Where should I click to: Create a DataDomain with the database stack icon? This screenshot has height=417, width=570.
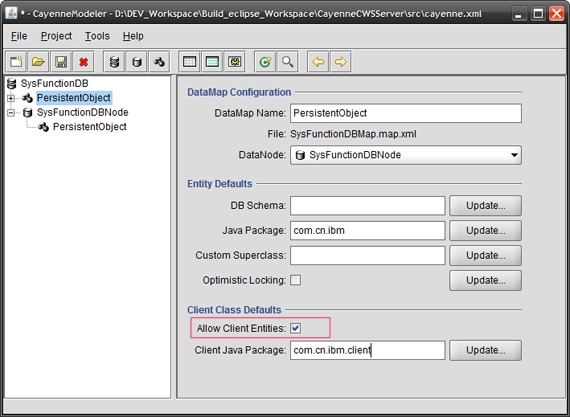[x=114, y=62]
